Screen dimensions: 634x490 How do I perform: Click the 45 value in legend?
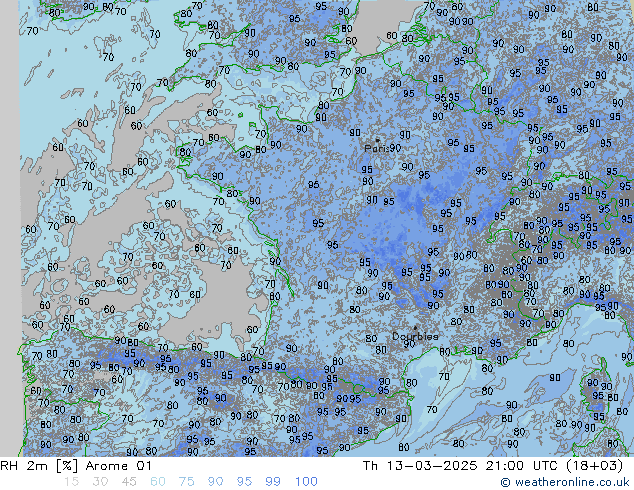(x=129, y=482)
